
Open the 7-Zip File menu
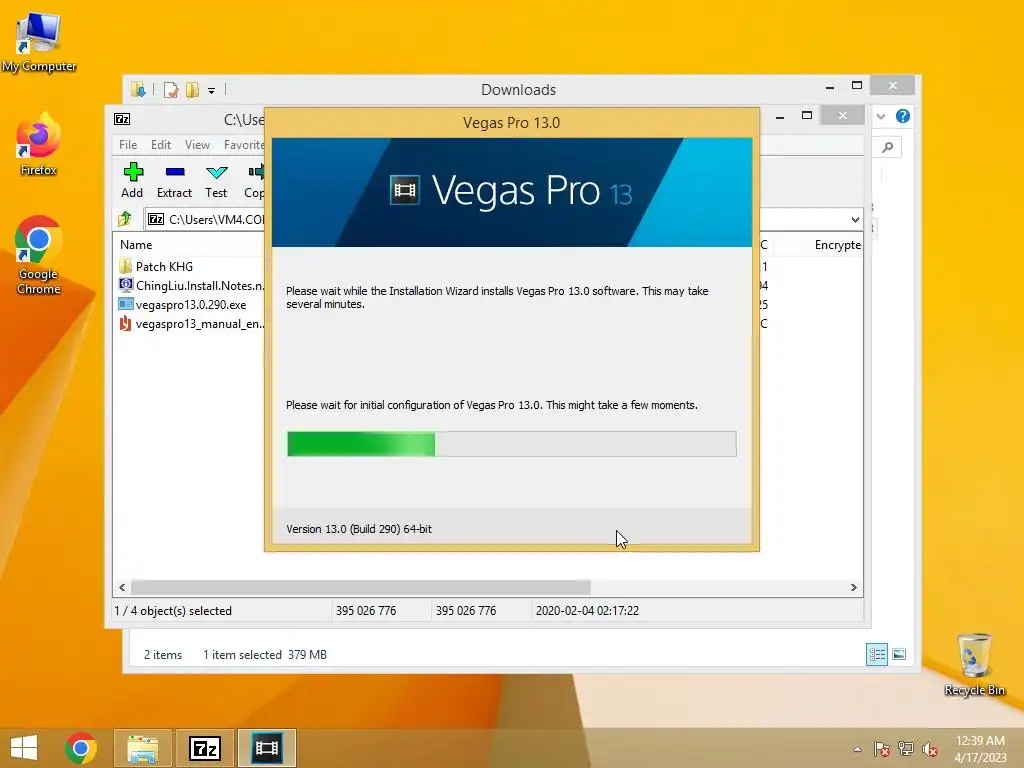(x=128, y=145)
